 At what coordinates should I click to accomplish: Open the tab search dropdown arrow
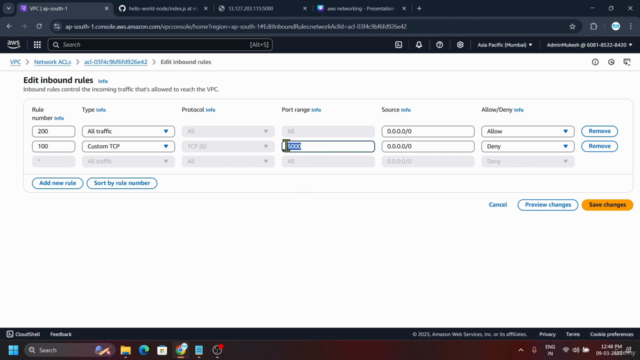pos(8,8)
